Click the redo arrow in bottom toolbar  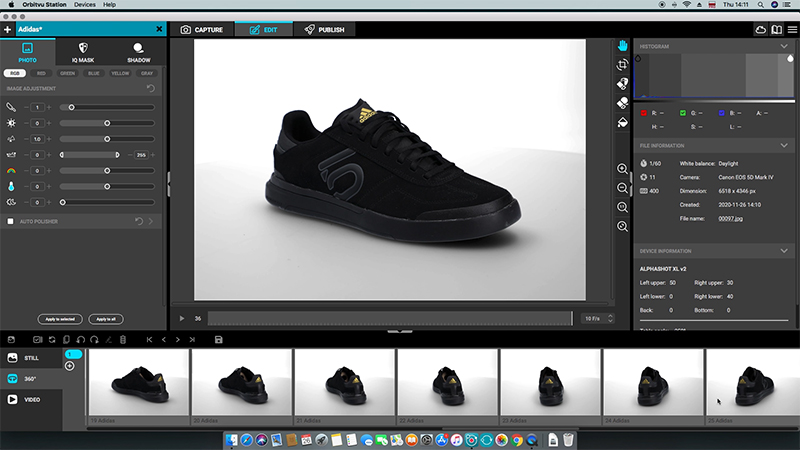(x=94, y=340)
